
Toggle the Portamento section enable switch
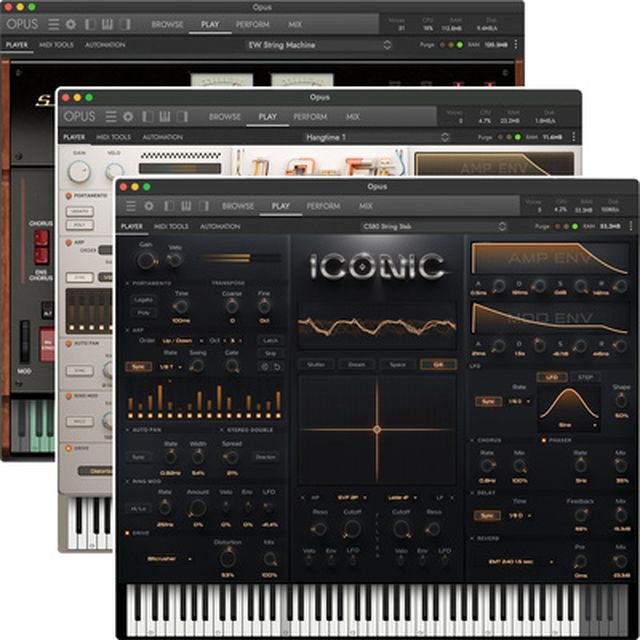point(127,283)
